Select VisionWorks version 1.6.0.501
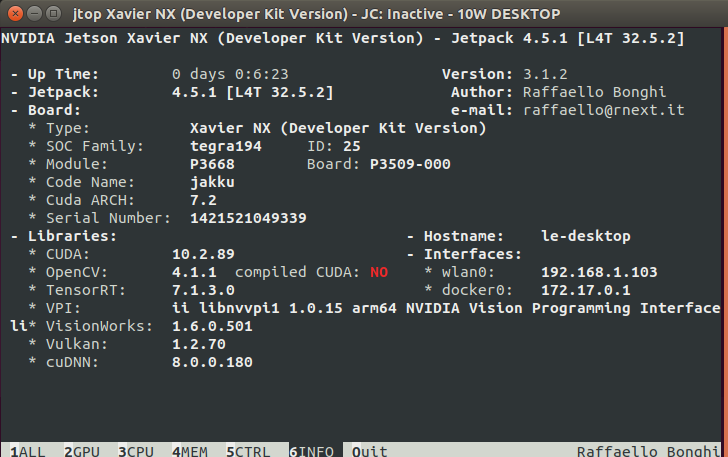 coord(212,326)
